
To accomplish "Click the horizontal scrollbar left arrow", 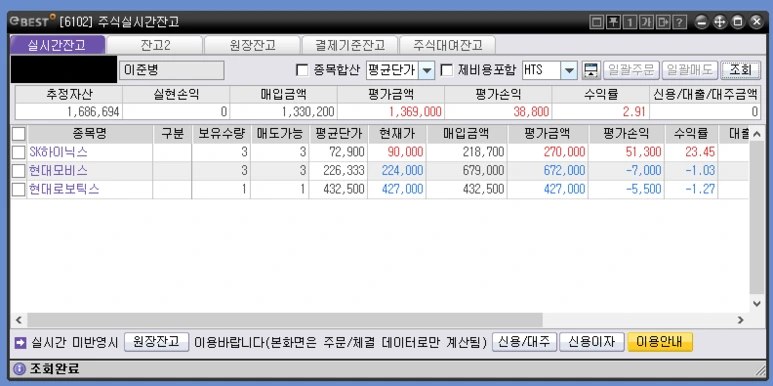I will [x=19, y=320].
